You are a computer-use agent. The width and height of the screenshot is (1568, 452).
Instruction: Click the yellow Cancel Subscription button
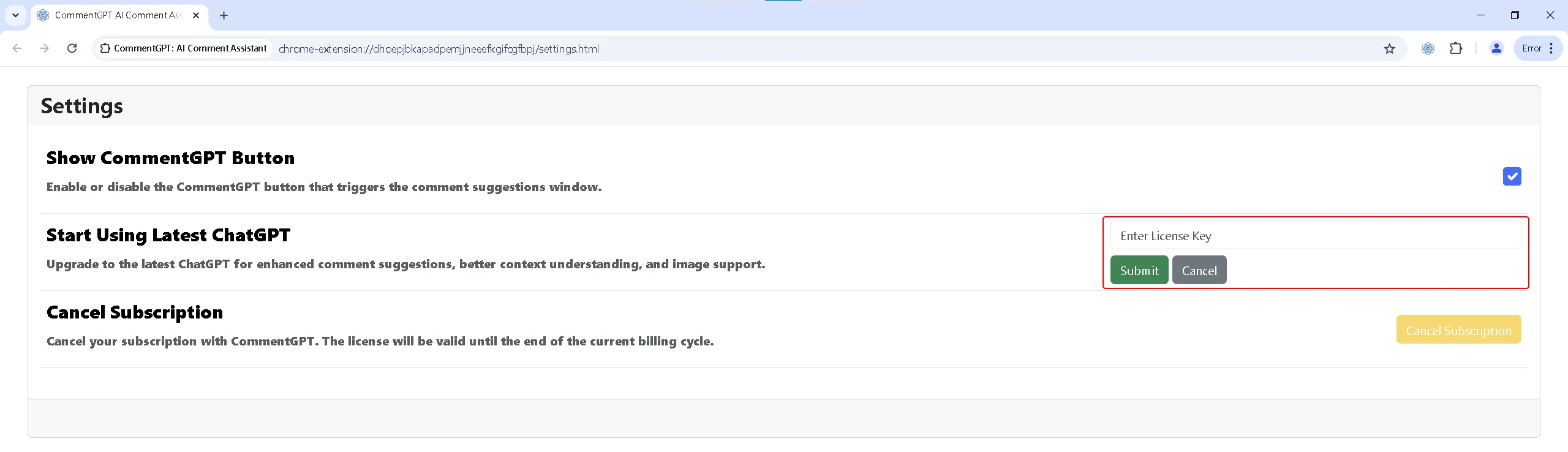coord(1458,330)
